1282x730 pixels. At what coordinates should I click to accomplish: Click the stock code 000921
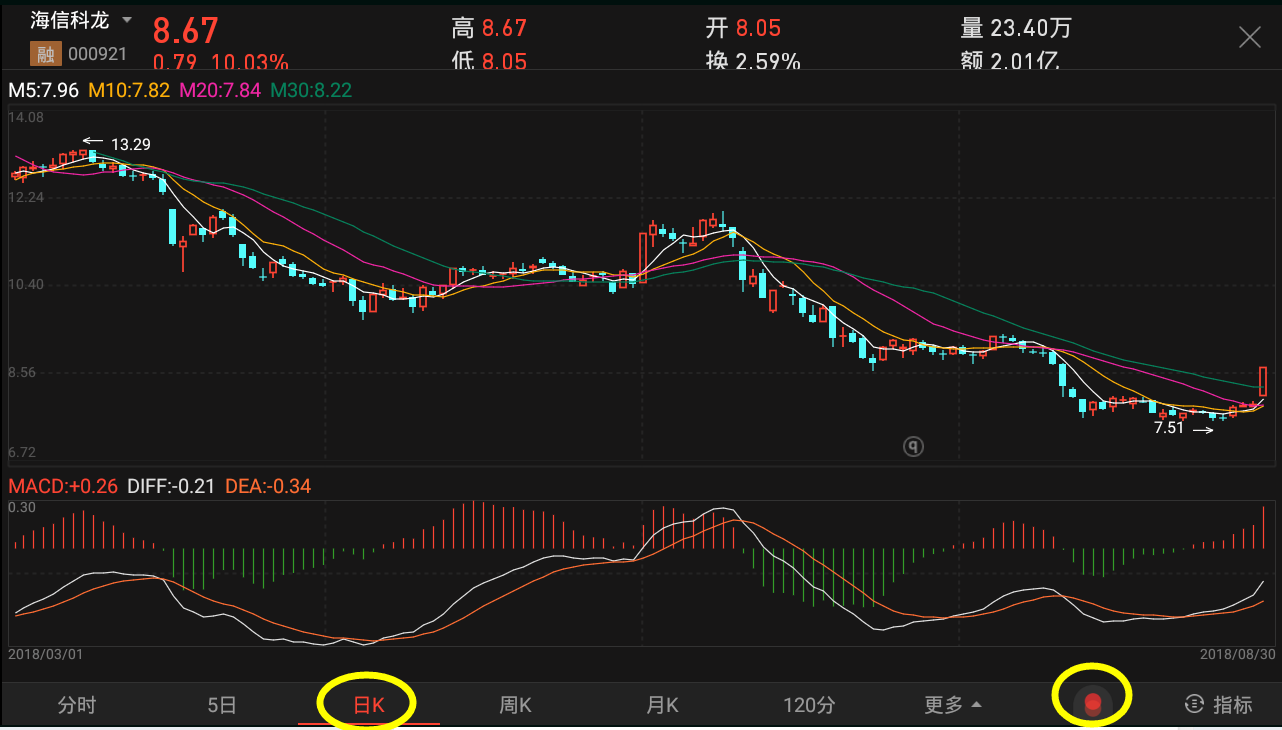pos(98,54)
